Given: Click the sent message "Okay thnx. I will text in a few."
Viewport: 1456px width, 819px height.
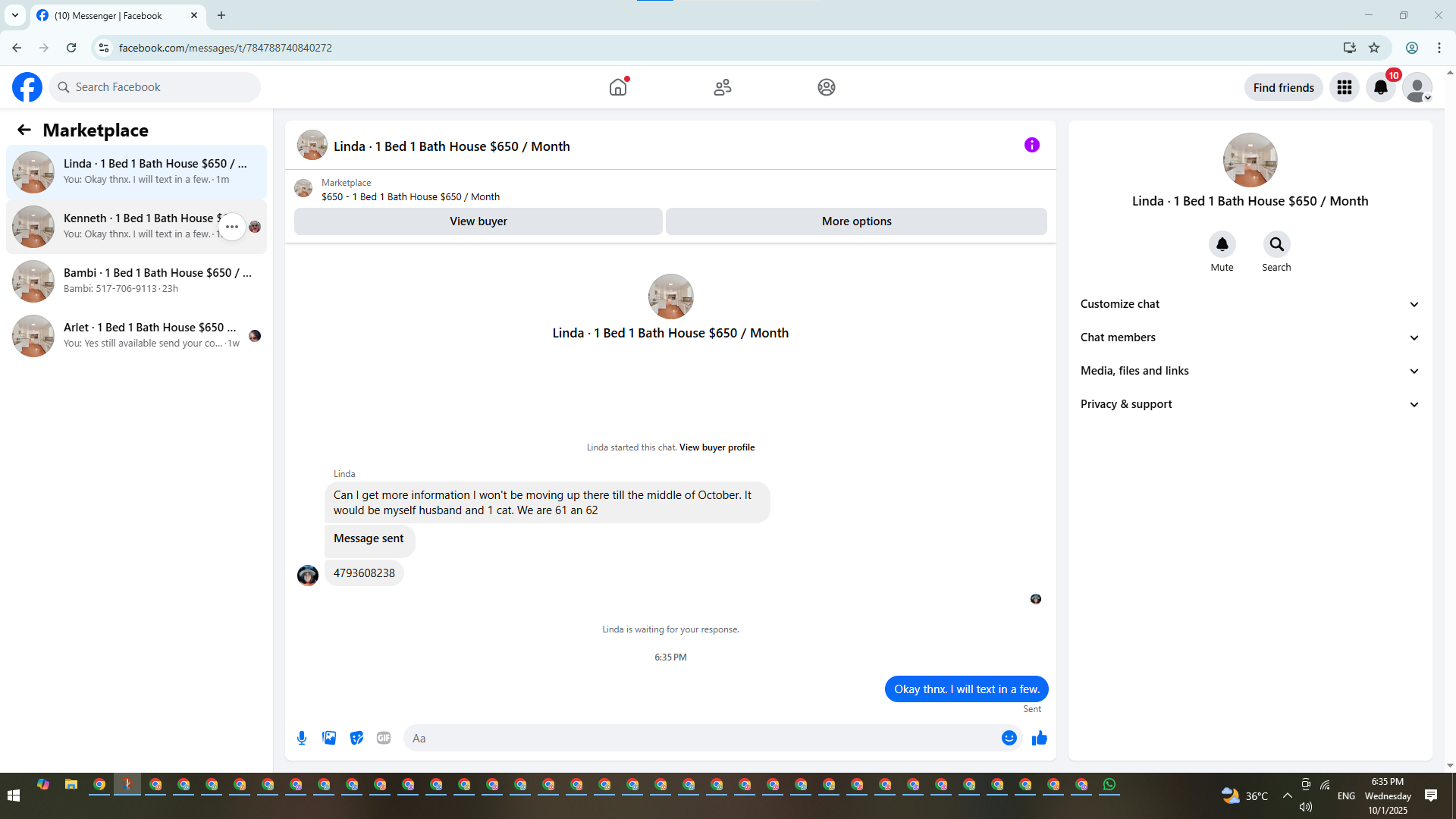Looking at the screenshot, I should tap(967, 689).
